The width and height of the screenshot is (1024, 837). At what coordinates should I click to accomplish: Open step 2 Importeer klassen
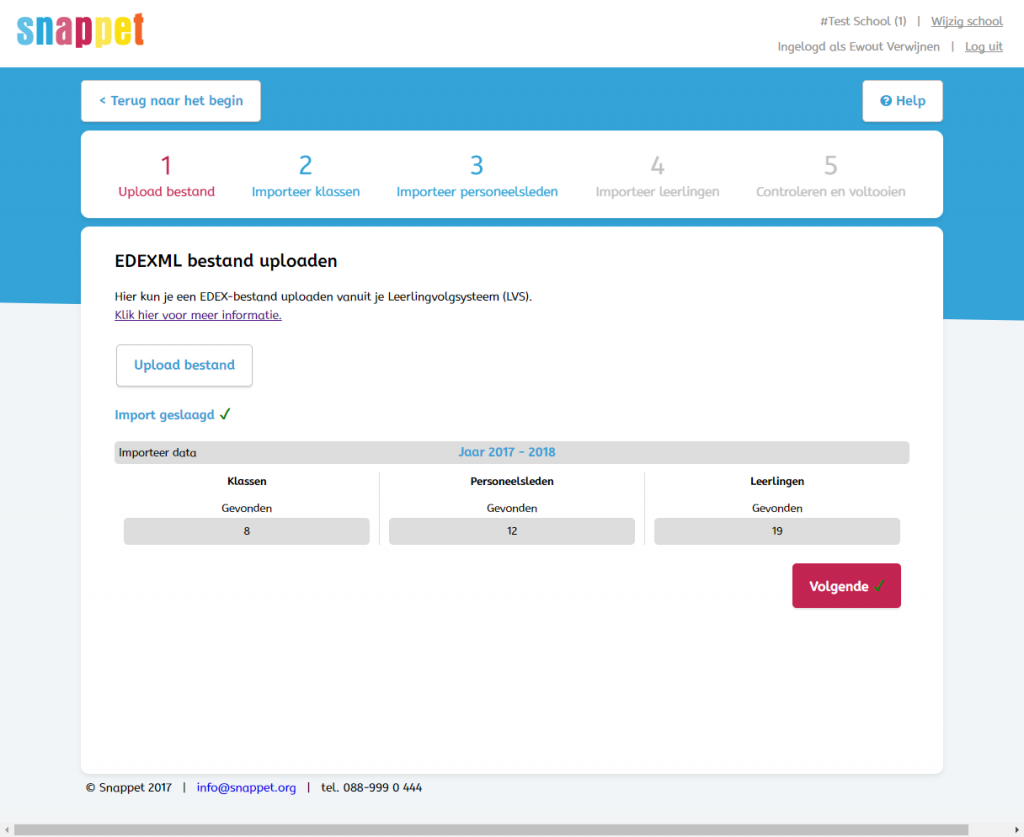tap(305, 176)
